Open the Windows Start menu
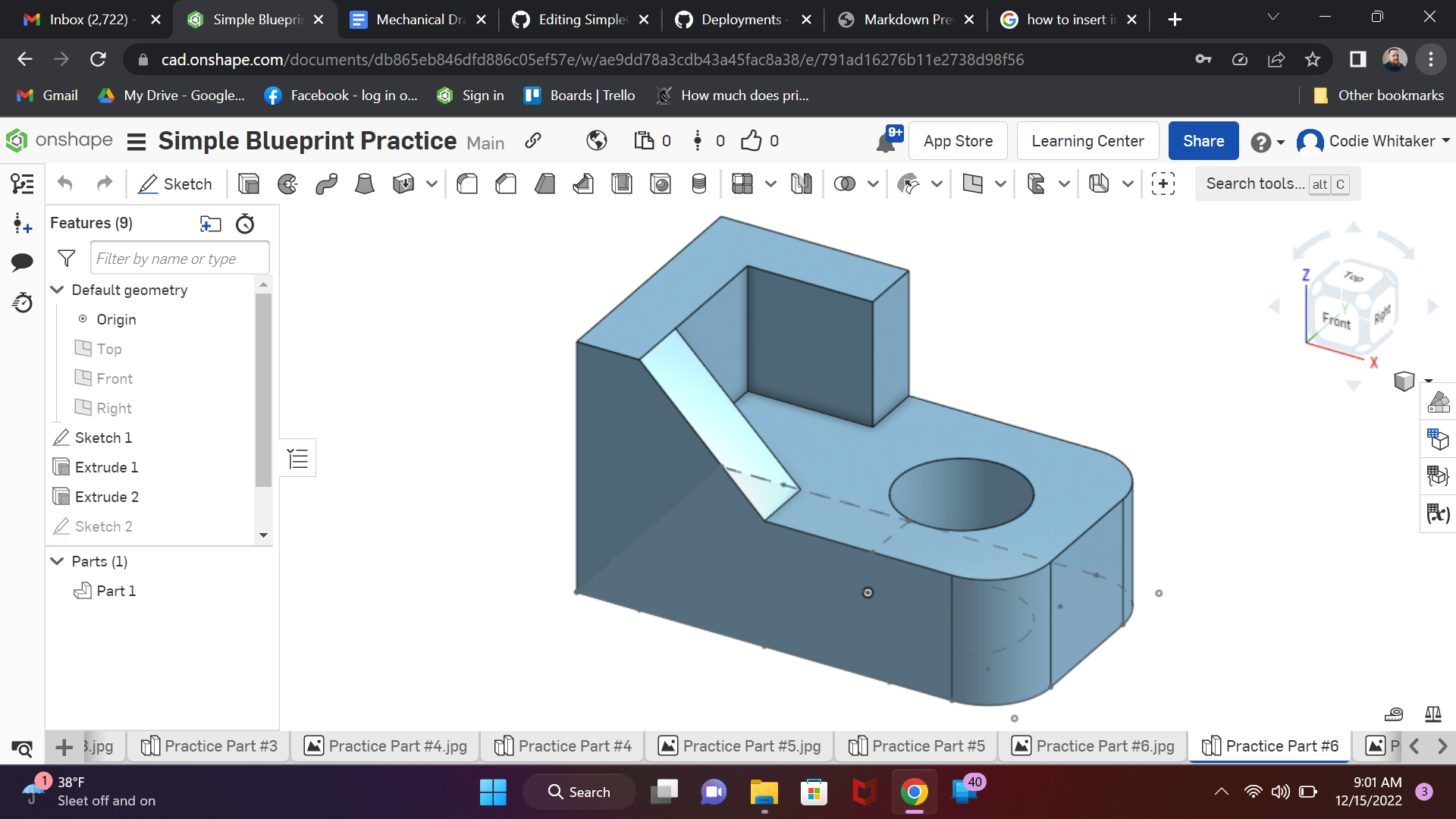 (493, 792)
